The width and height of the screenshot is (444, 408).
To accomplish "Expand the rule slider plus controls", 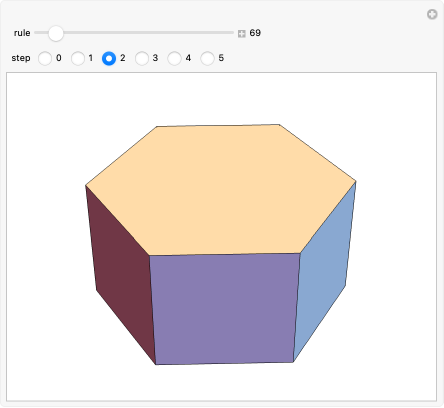I will (x=242, y=33).
